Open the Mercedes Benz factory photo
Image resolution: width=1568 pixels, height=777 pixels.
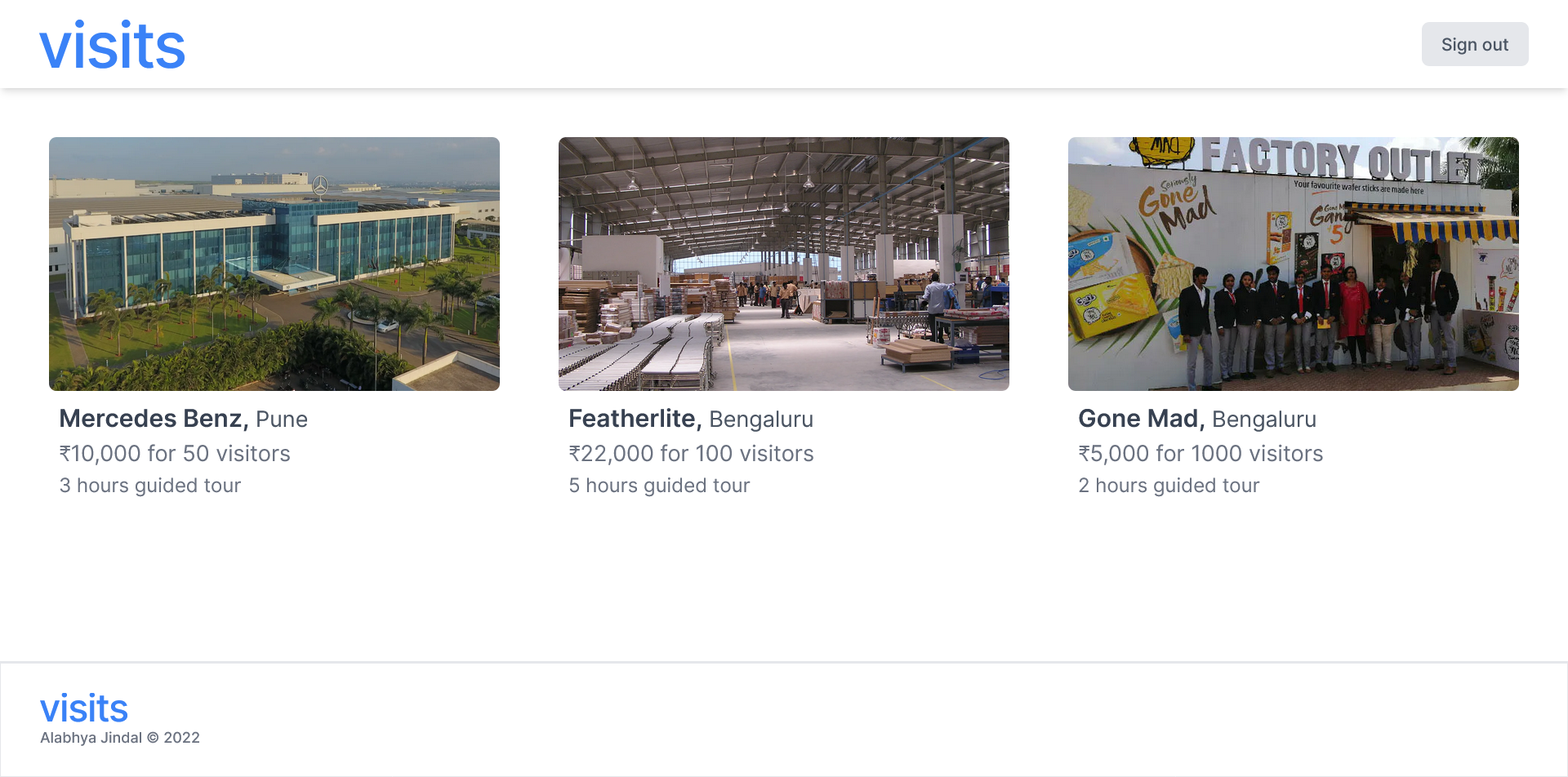pos(274,264)
